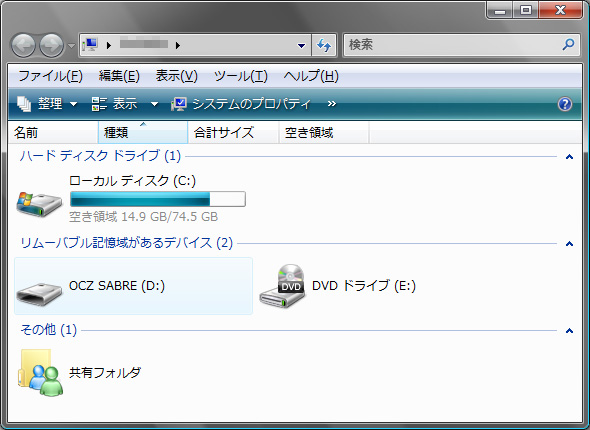The width and height of the screenshot is (590, 430).
Task: Select the DVD ドライブ (E:) icon
Action: pos(282,286)
